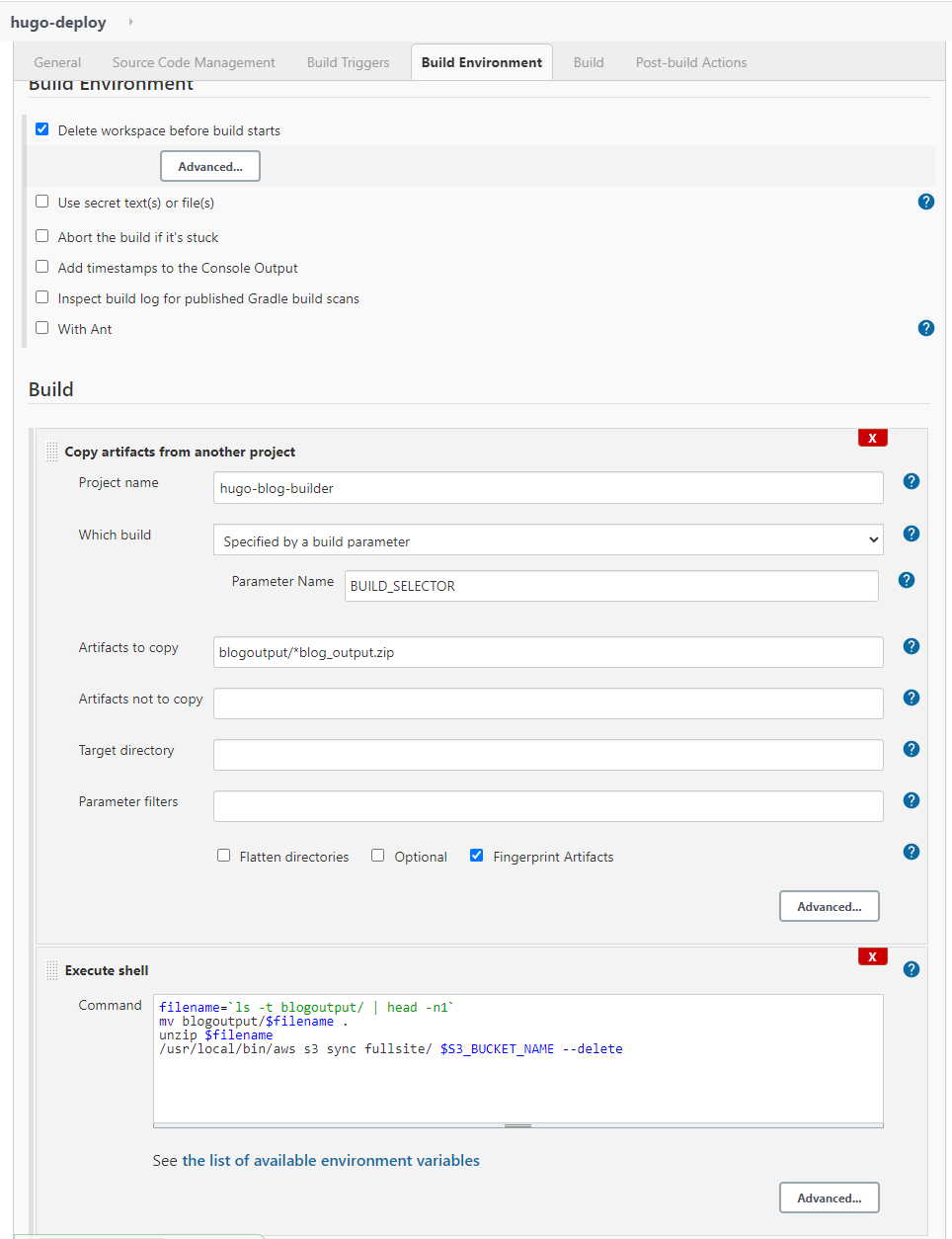The image size is (952, 1239).
Task: Delete the Copy artifacts build step
Action: [872, 438]
